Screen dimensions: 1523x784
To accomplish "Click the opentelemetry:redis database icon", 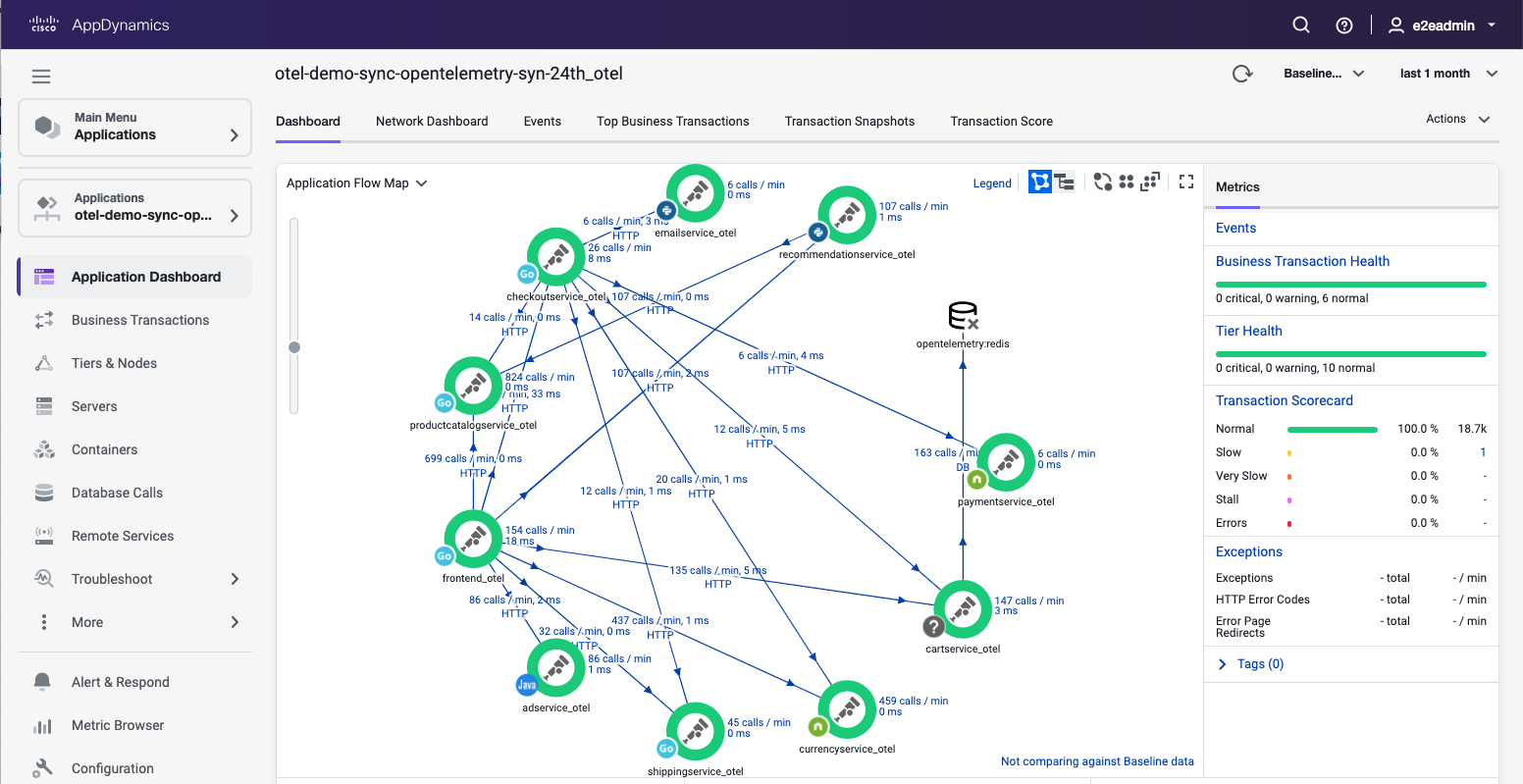I will coord(963,316).
